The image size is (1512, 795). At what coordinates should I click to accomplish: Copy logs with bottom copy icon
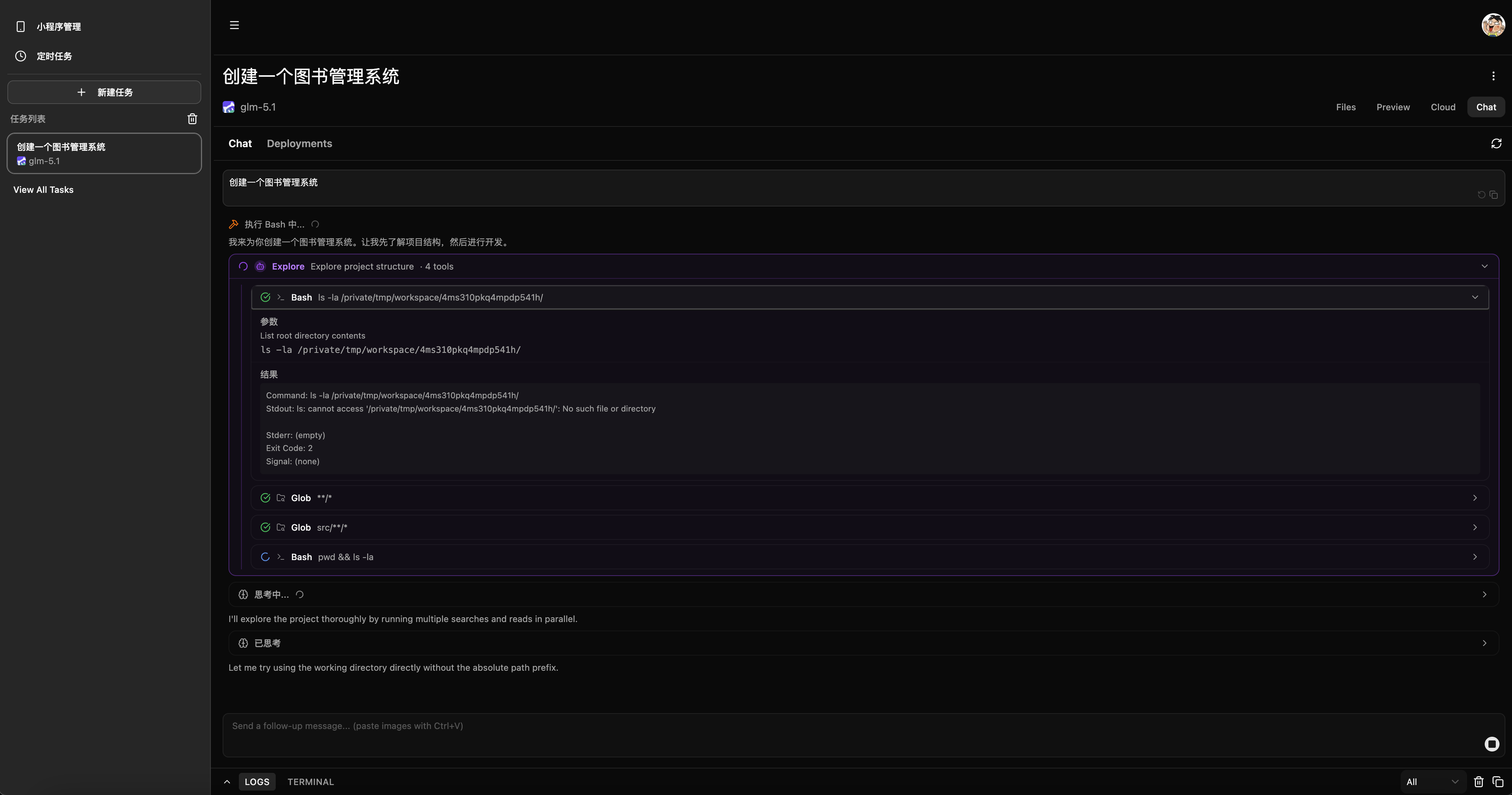[x=1497, y=782]
